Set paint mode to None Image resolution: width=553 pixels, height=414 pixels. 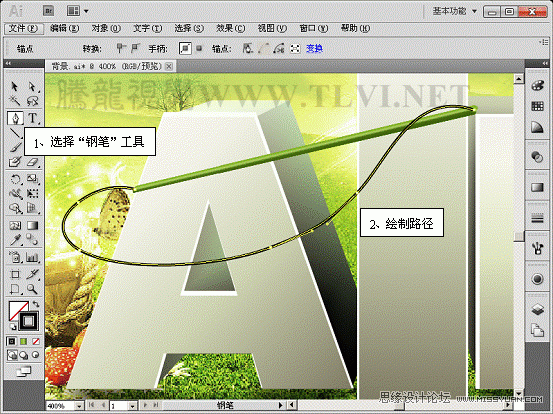pos(36,341)
